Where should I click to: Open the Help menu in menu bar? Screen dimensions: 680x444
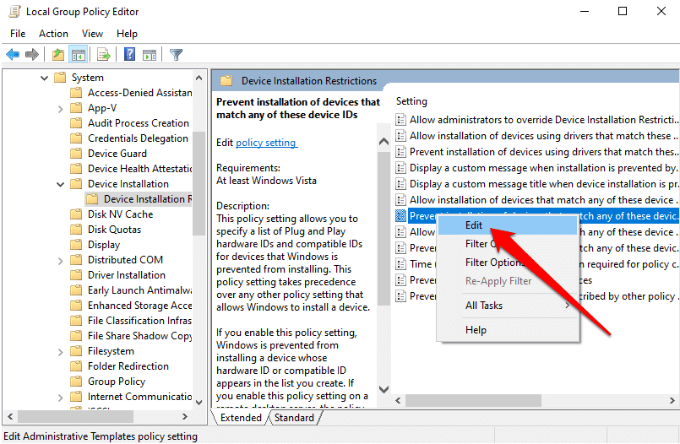pyautogui.click(x=127, y=33)
